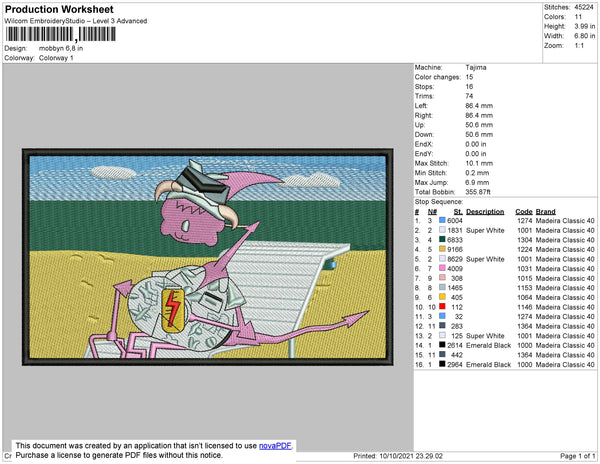Click the 'St.' column header

[x=458, y=212]
